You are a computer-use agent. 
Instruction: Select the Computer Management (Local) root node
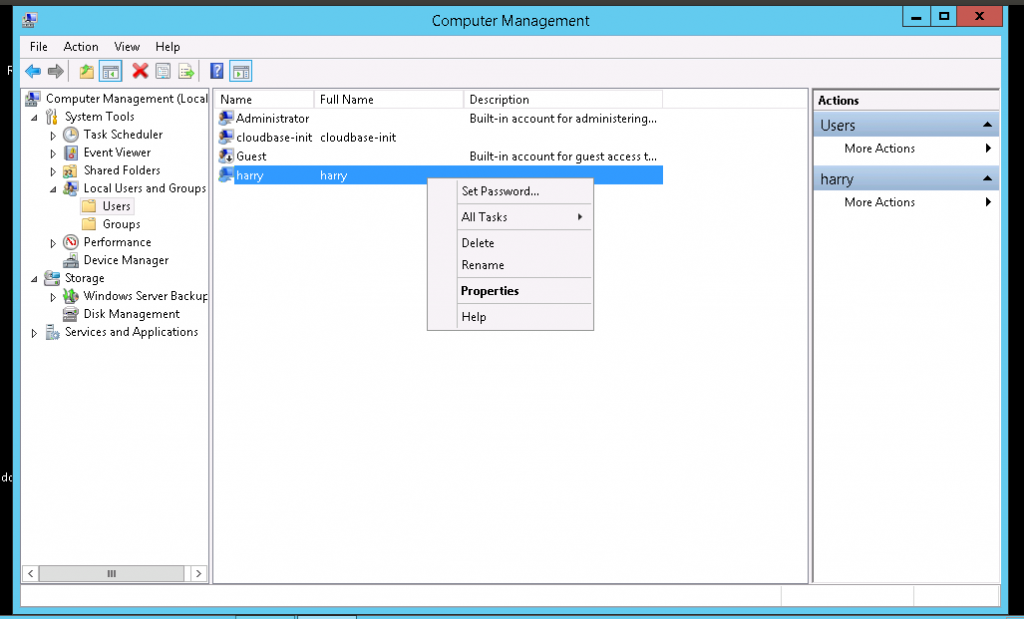[127, 99]
